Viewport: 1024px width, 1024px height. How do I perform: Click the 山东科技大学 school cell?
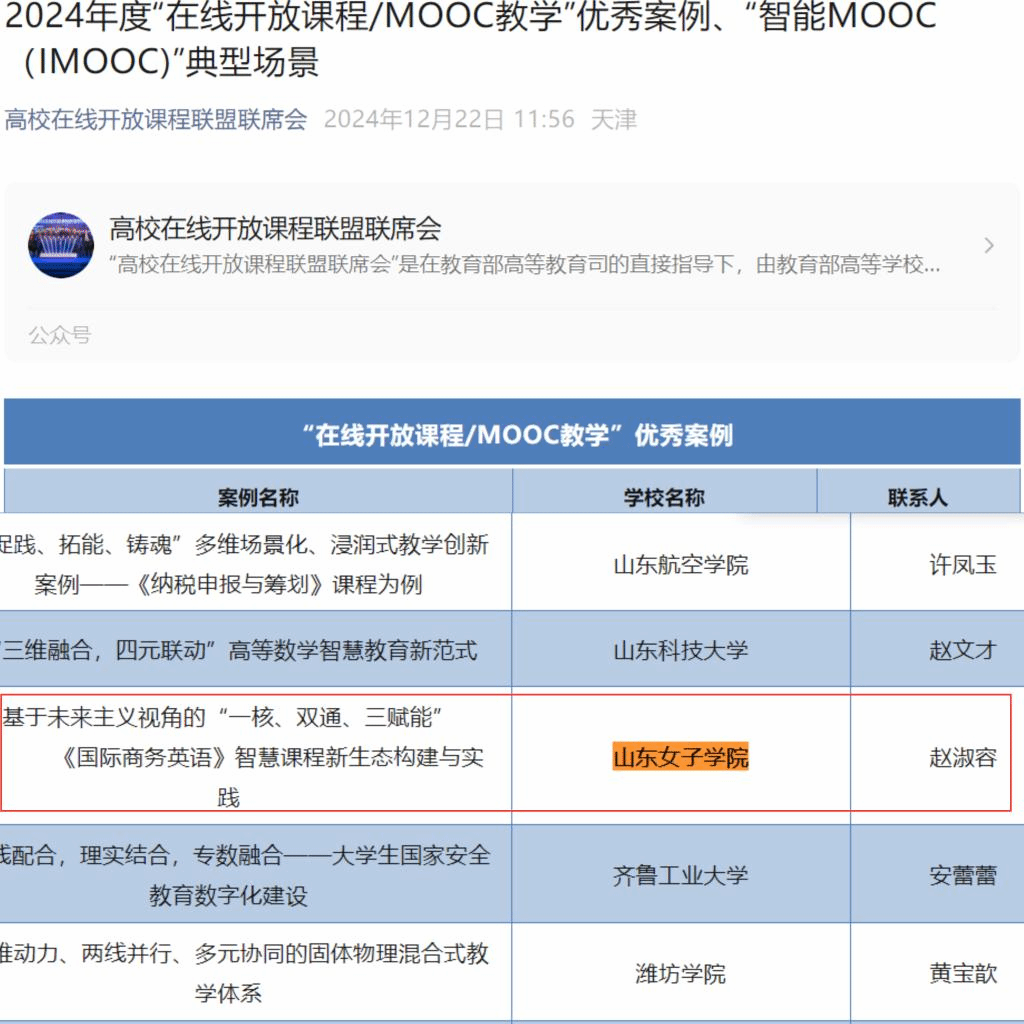tap(680, 651)
